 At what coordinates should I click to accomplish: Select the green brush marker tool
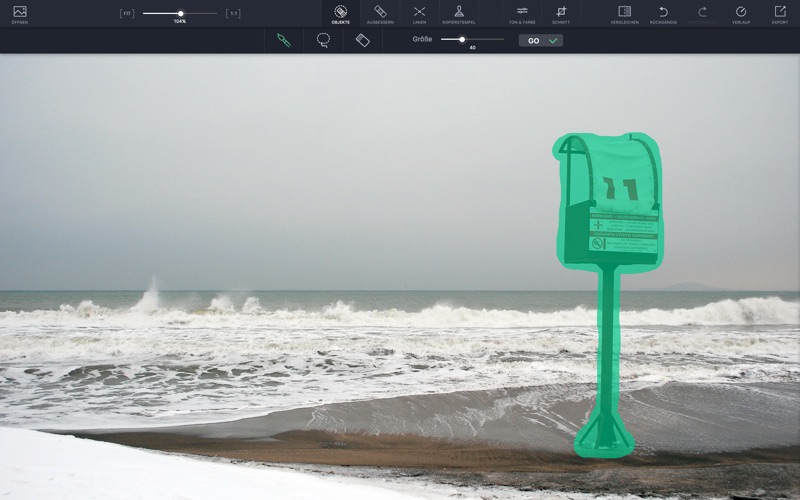point(284,40)
